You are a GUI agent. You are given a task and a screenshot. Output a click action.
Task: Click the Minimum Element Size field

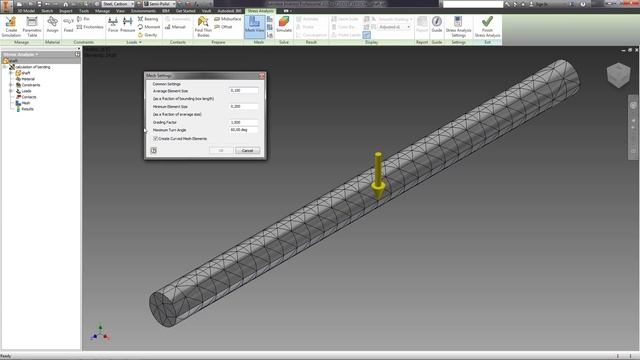pyautogui.click(x=243, y=107)
